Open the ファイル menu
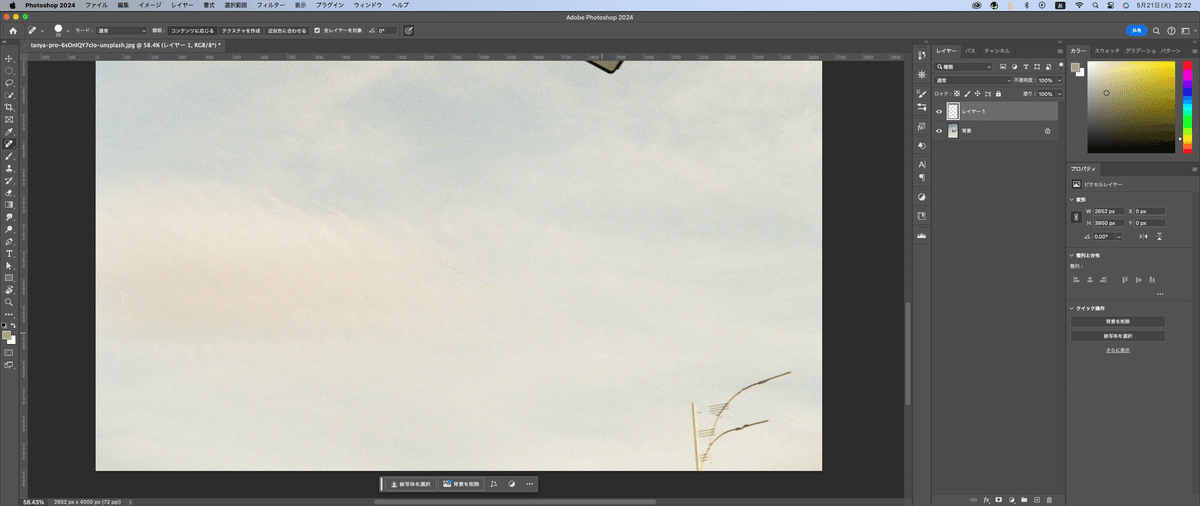This screenshot has width=1200, height=506. [x=96, y=5]
